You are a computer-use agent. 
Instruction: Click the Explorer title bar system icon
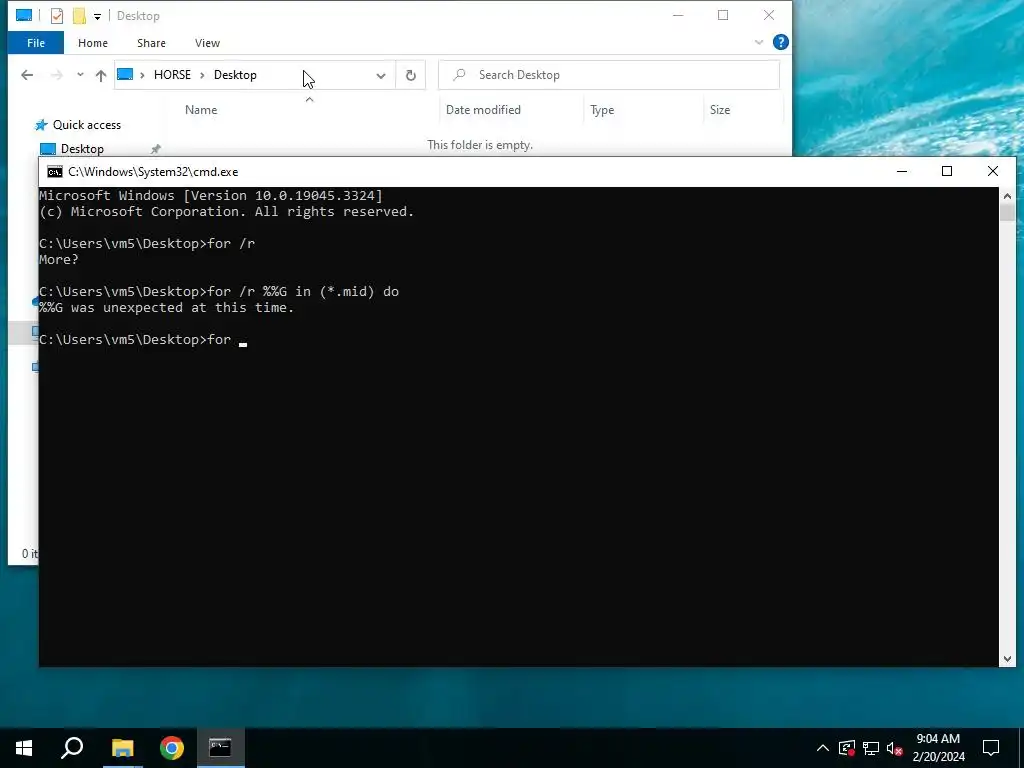pos(24,15)
